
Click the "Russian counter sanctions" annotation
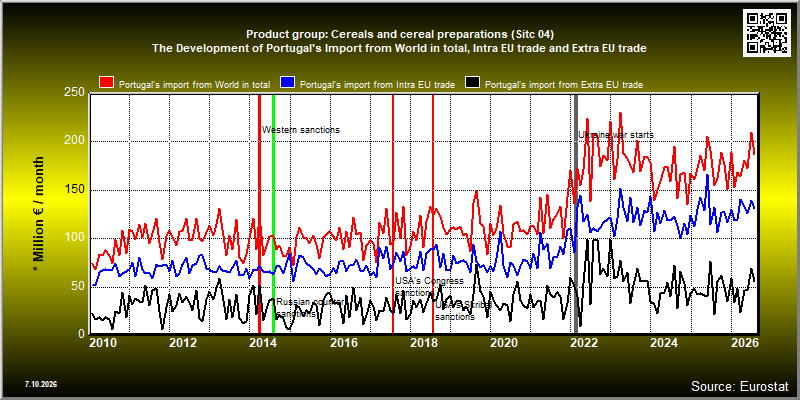pos(311,308)
